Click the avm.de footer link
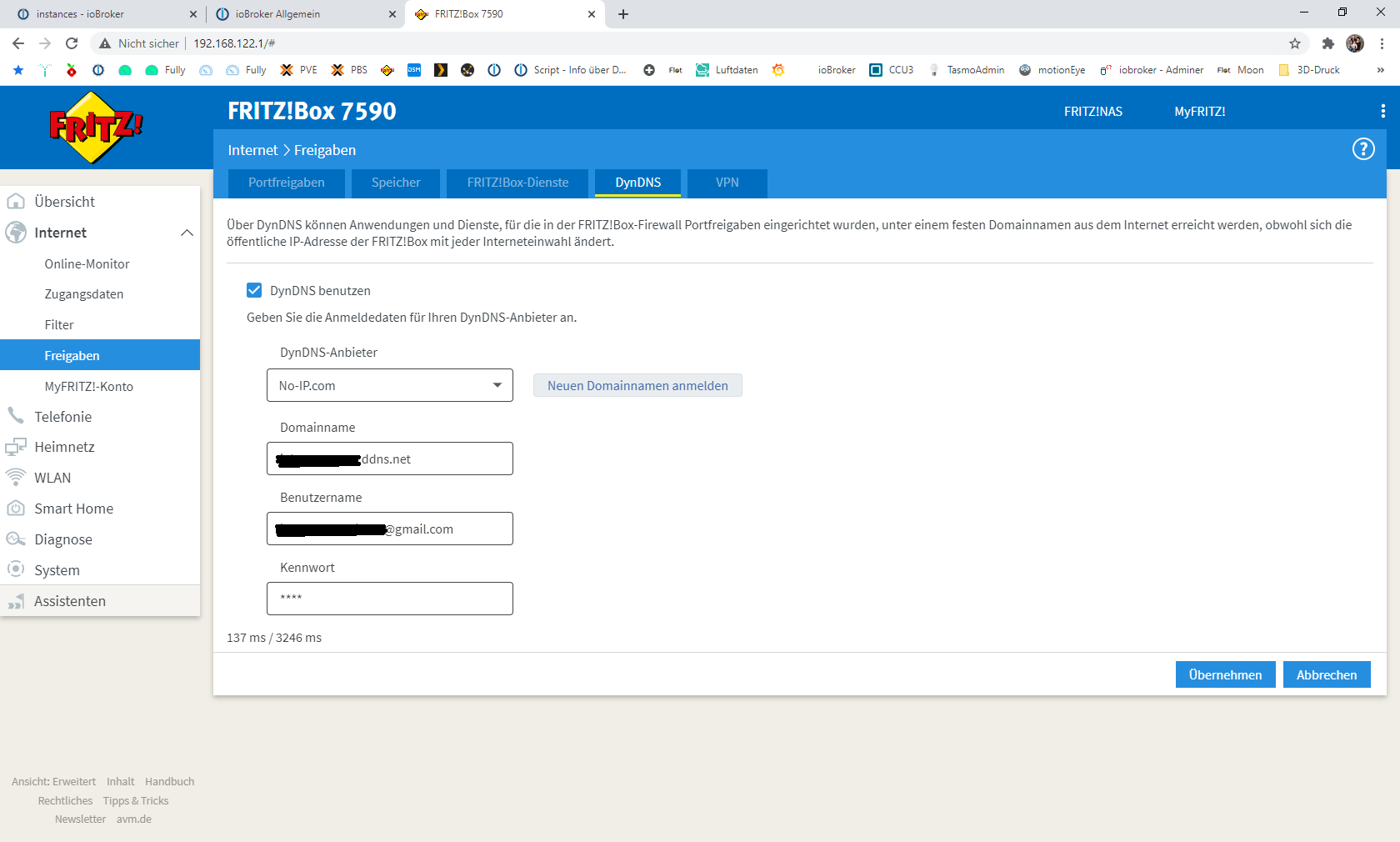This screenshot has width=1400, height=842. (x=134, y=819)
